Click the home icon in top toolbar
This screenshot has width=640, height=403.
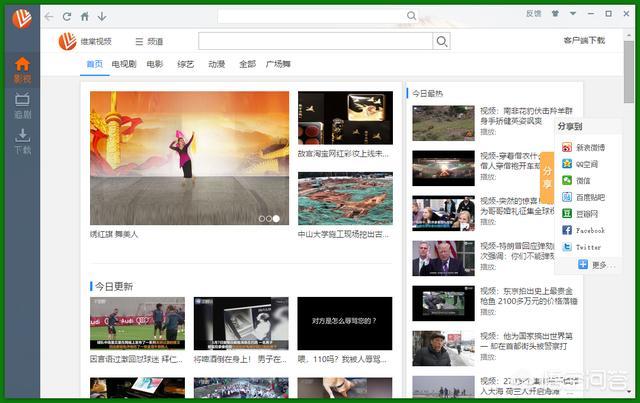click(84, 16)
